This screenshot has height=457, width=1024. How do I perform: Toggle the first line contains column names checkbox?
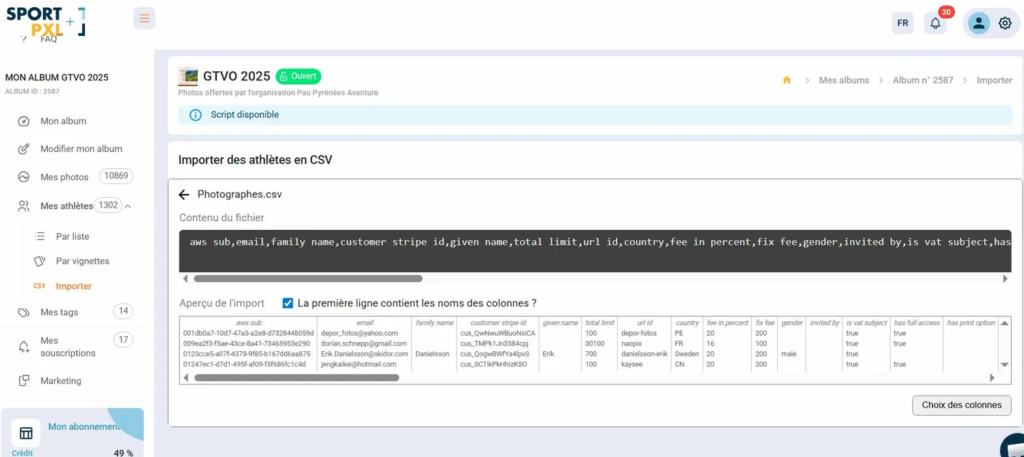point(288,303)
